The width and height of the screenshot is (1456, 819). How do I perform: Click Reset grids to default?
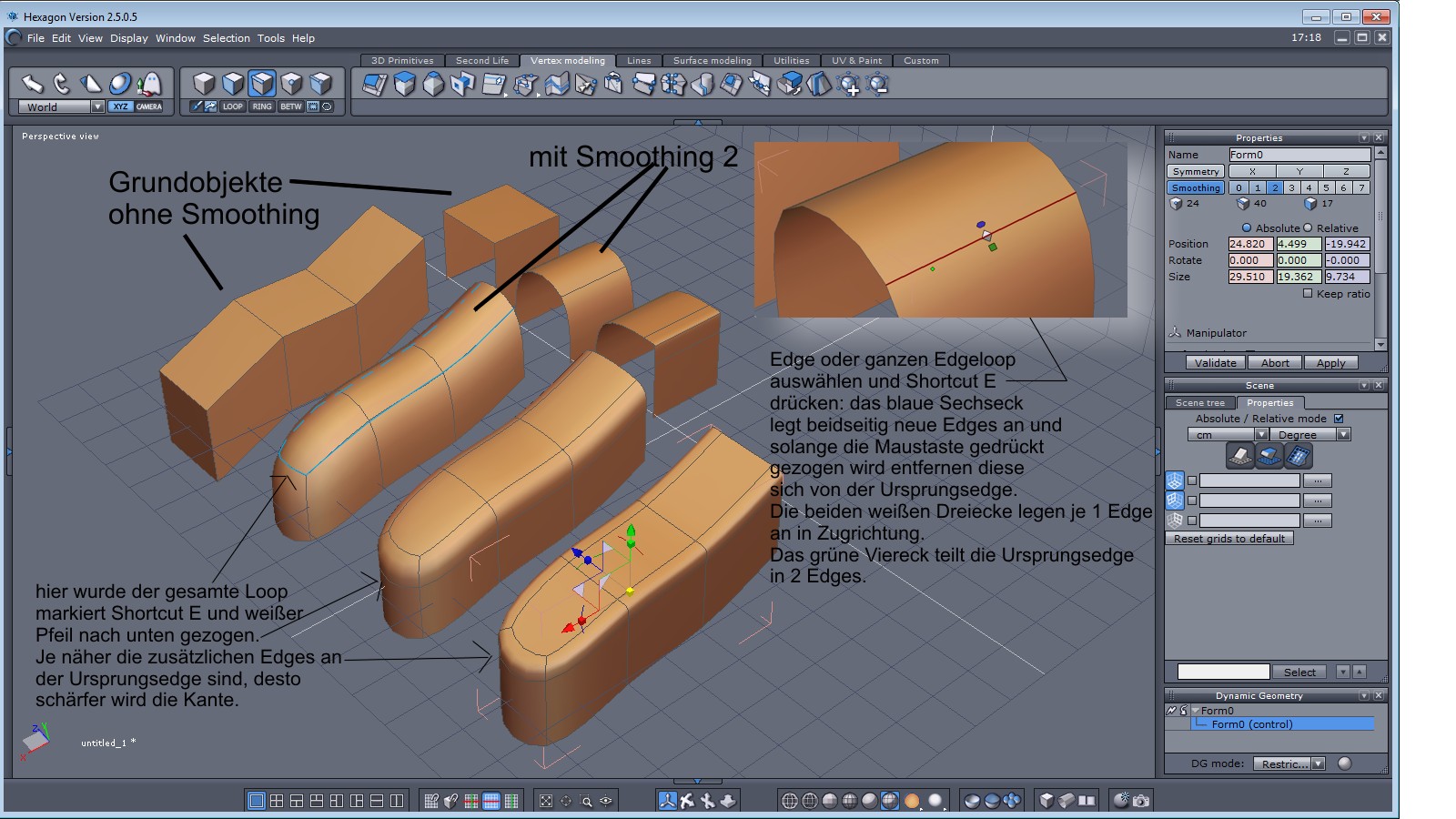click(1229, 538)
